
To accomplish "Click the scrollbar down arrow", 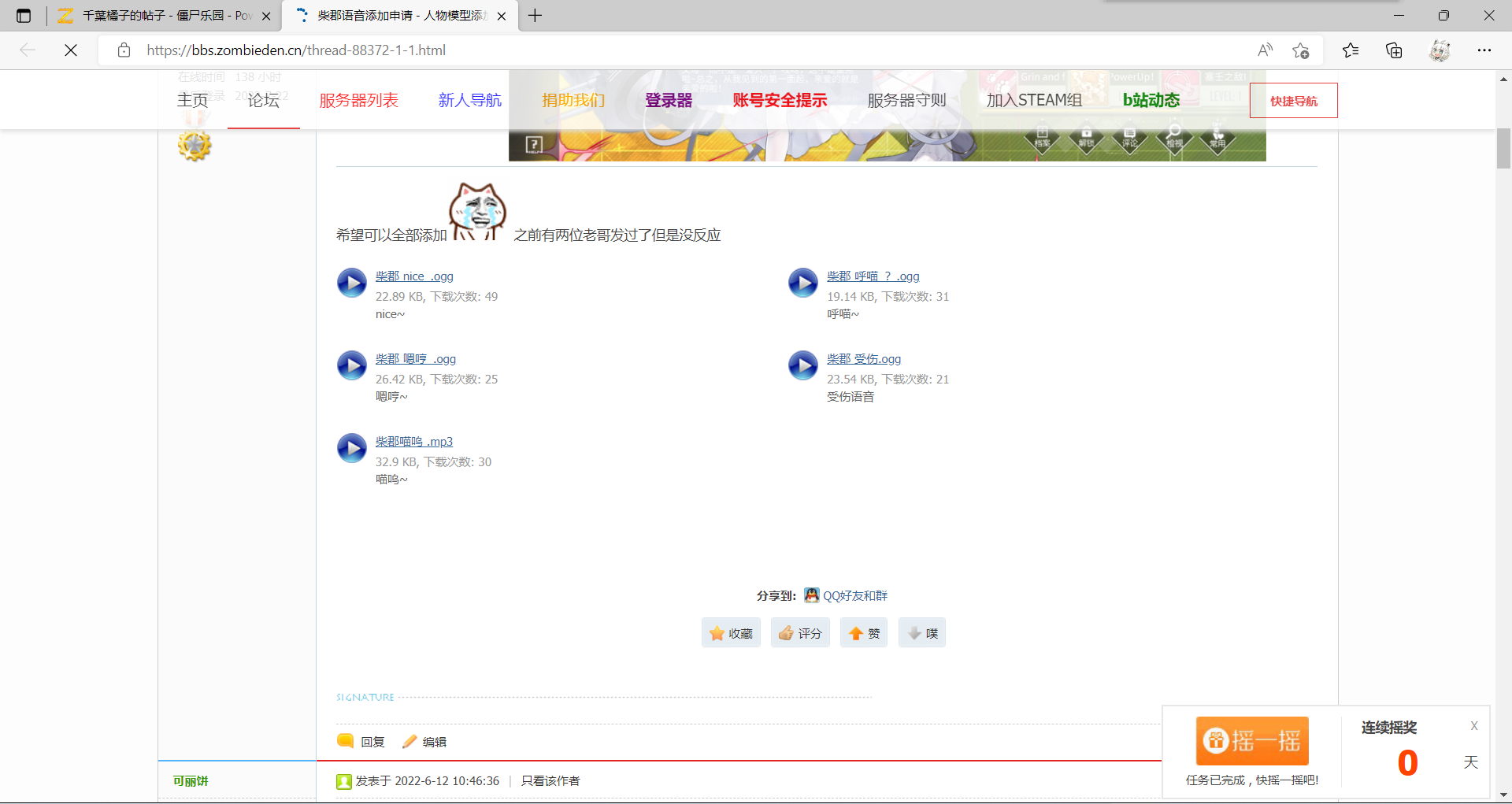I will (x=1503, y=795).
